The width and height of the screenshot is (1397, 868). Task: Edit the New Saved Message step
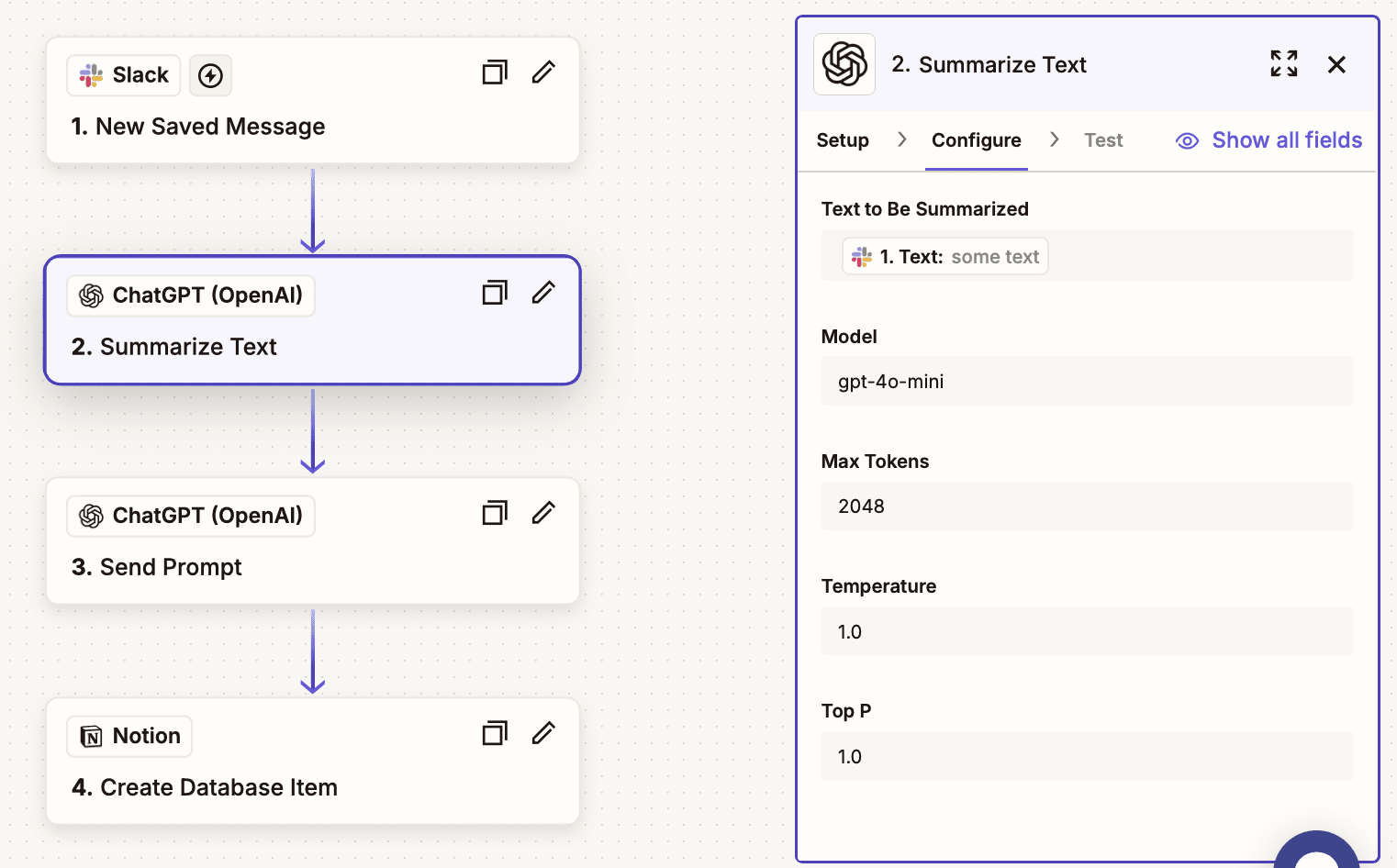pyautogui.click(x=543, y=72)
